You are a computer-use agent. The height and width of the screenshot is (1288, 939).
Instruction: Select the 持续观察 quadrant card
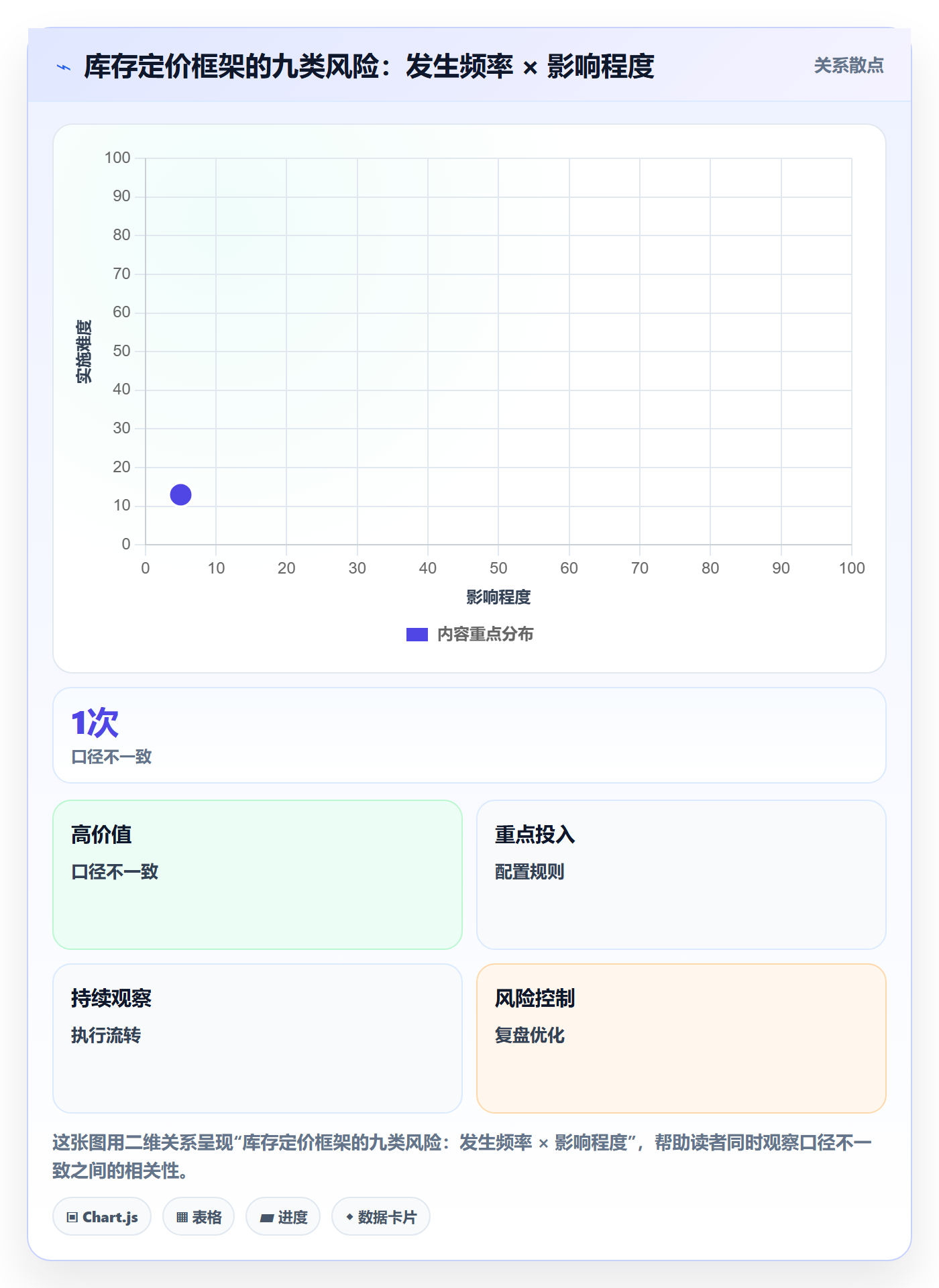pyautogui.click(x=258, y=1038)
